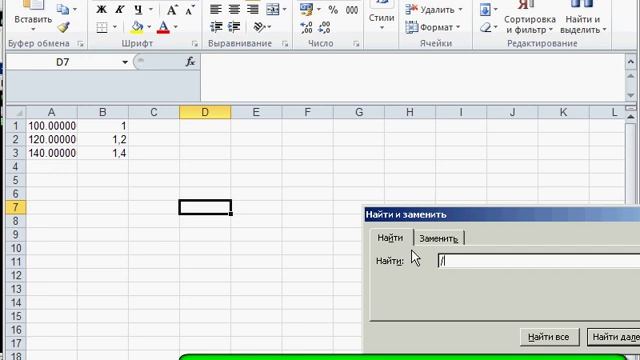This screenshot has height=360, width=640.
Task: Apply cell borders icon
Action: pos(102,27)
